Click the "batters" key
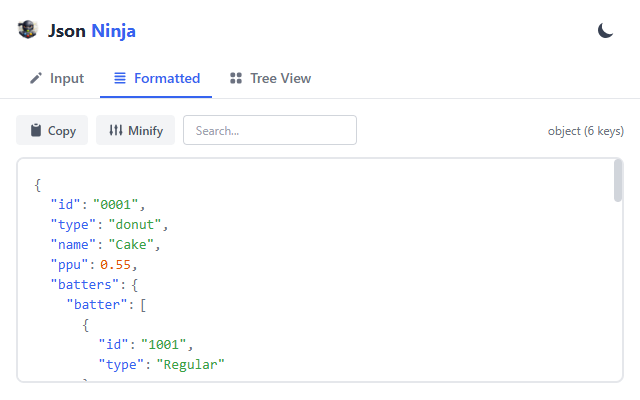The width and height of the screenshot is (640, 400). click(x=85, y=284)
